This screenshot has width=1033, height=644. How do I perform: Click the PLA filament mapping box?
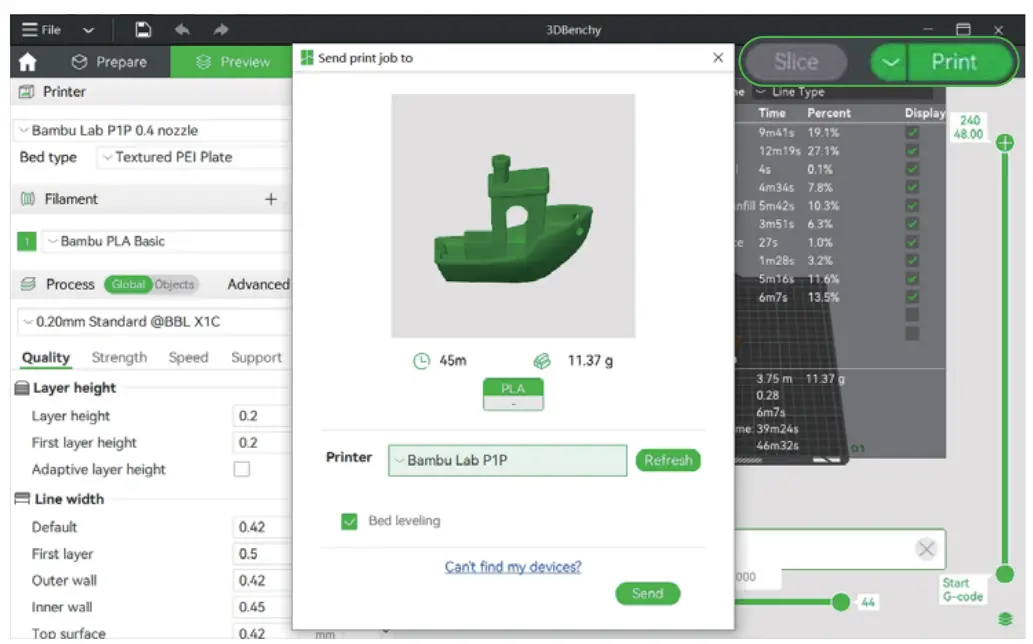pos(513,394)
